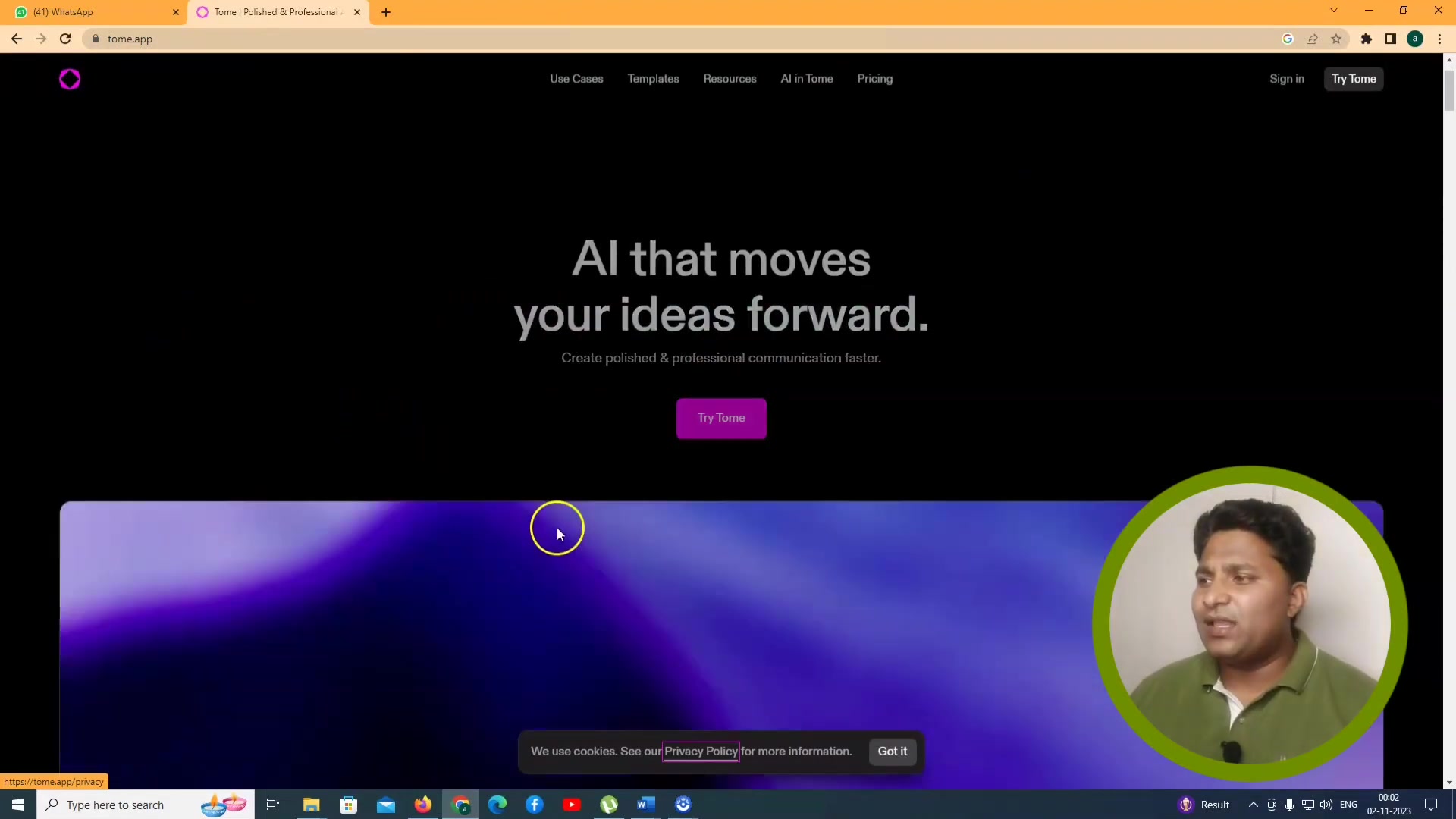Open a new browser tab
1456x819 pixels.
click(386, 12)
